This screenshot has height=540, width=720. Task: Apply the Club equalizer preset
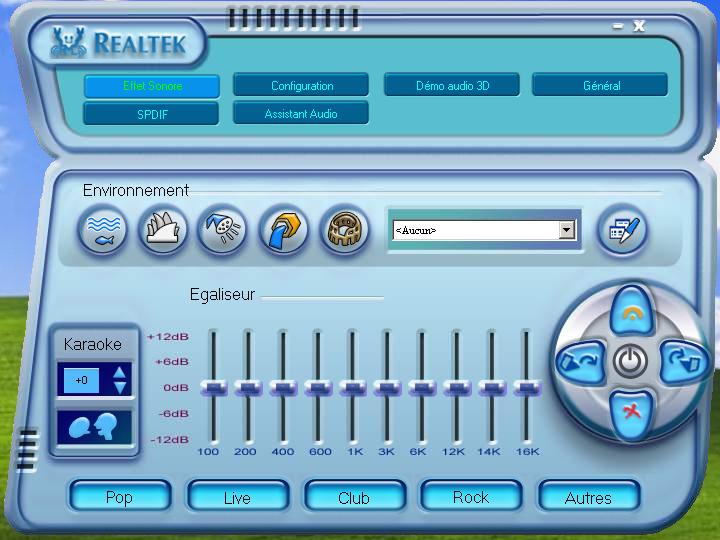click(x=354, y=497)
